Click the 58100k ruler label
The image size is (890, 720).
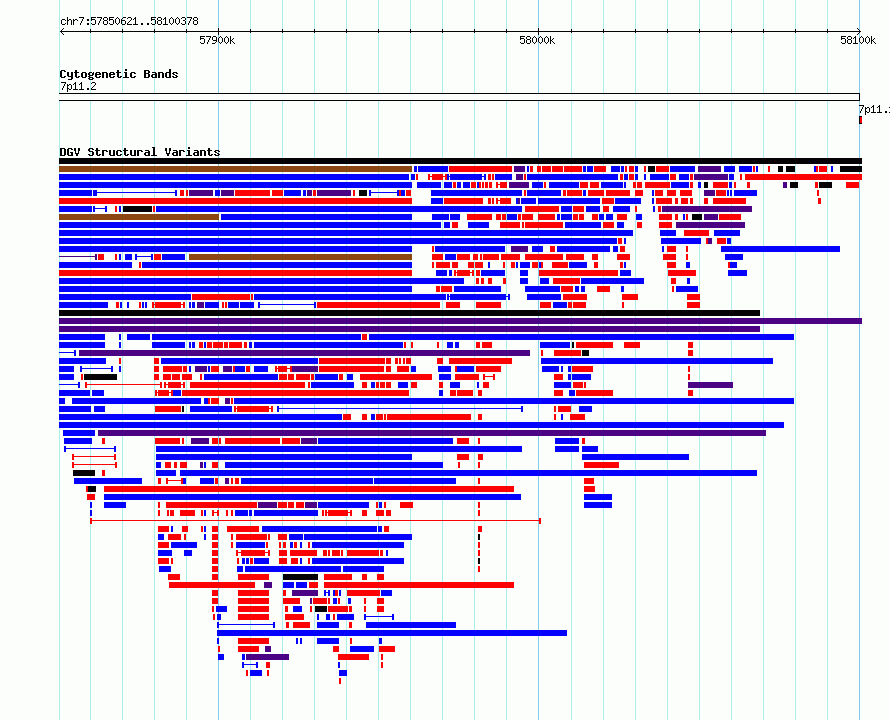858,40
